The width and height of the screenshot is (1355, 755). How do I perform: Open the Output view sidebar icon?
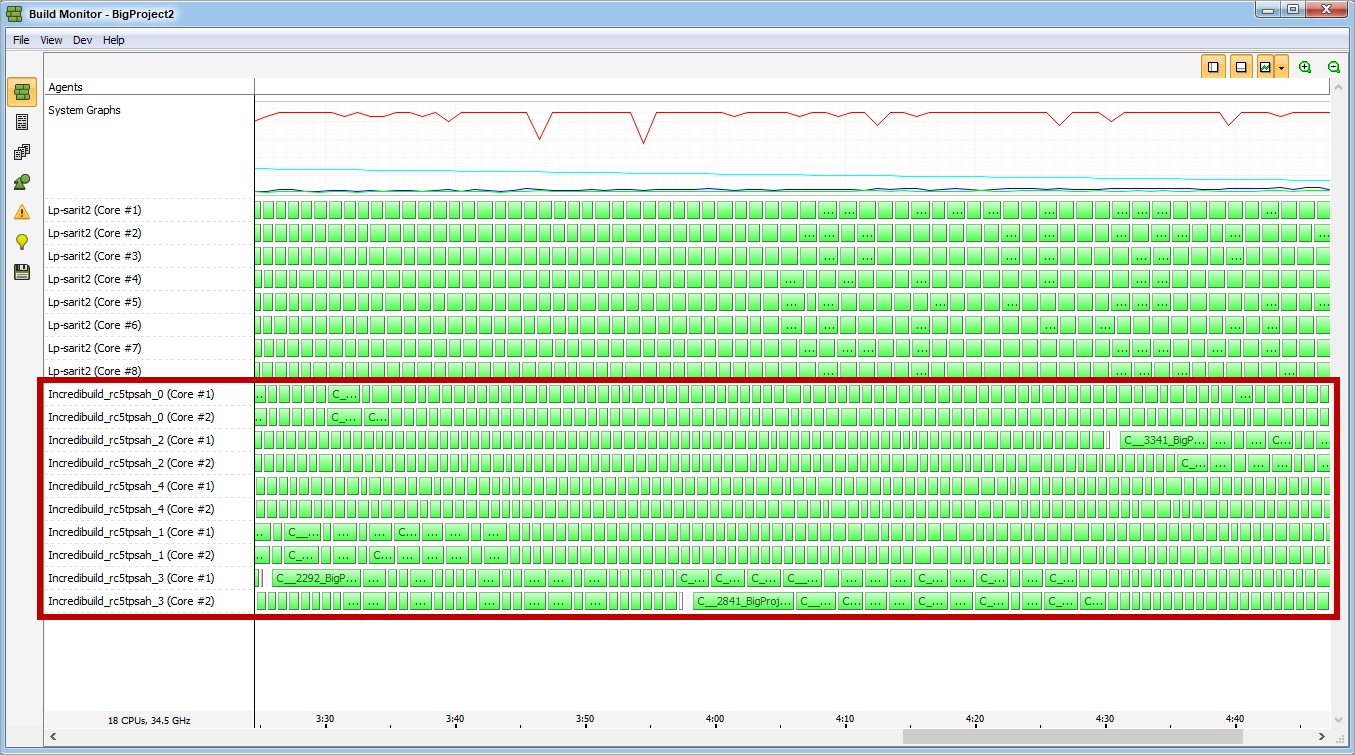[22, 122]
